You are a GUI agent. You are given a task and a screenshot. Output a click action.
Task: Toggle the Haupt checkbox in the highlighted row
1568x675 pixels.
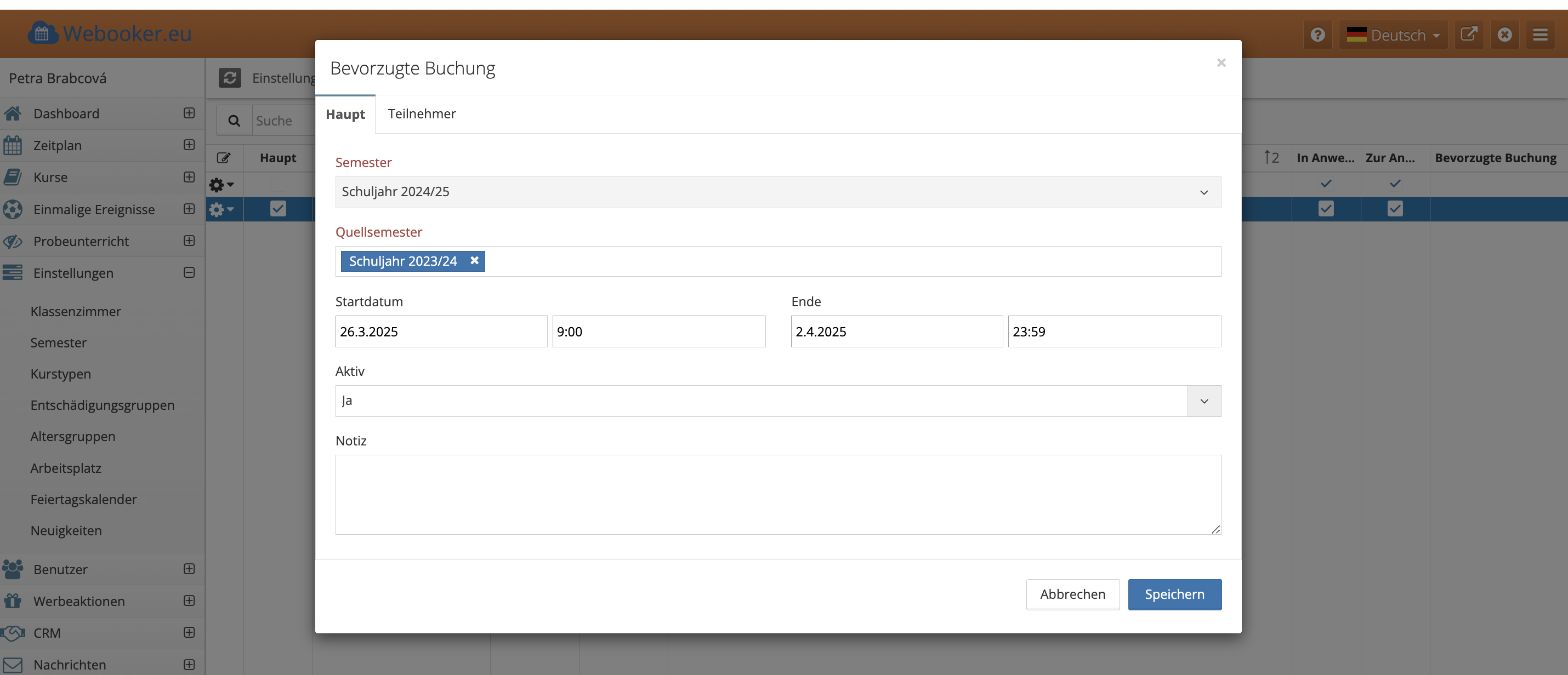tap(278, 209)
